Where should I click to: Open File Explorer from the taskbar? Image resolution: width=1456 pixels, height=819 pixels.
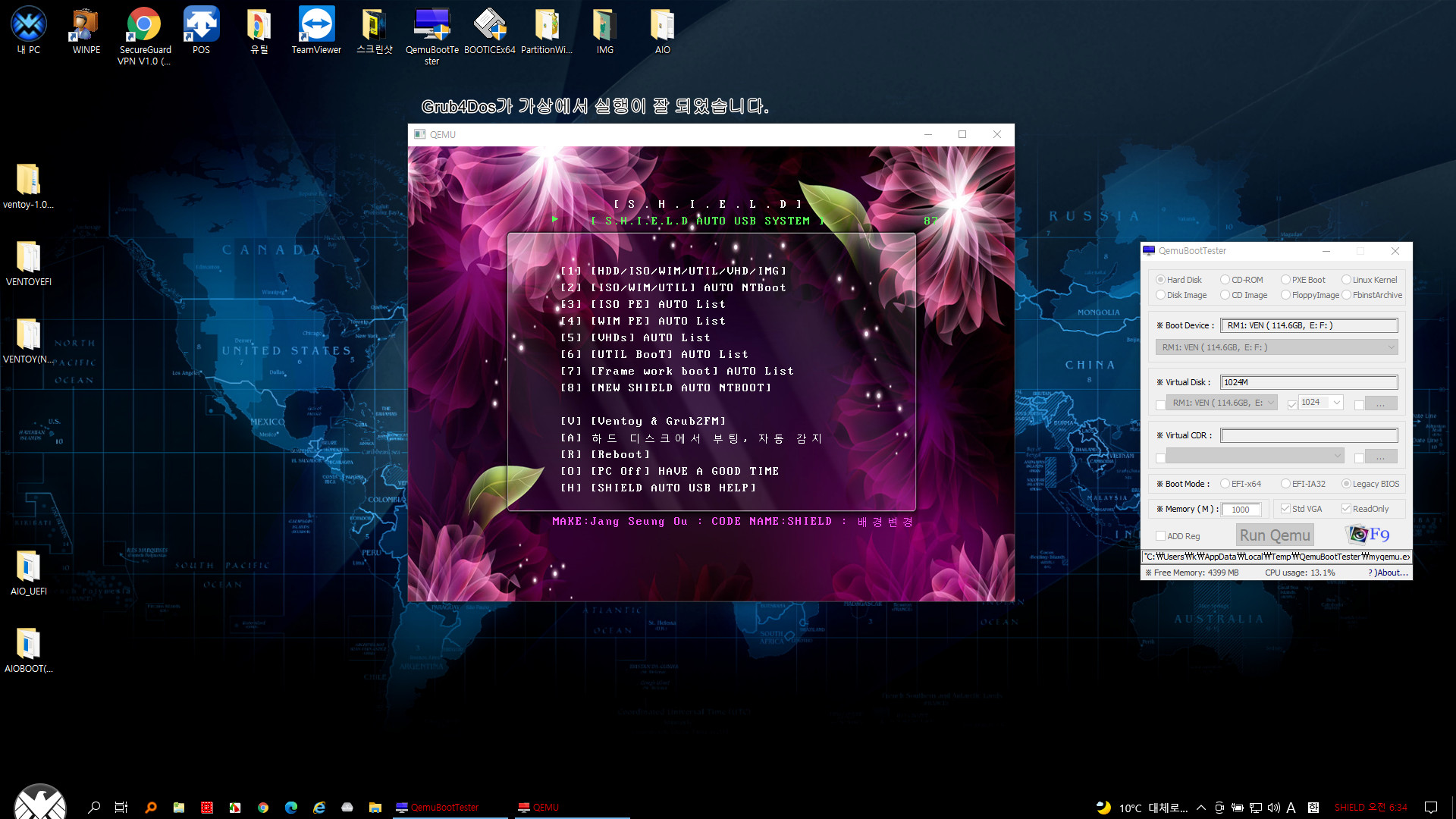(x=375, y=808)
